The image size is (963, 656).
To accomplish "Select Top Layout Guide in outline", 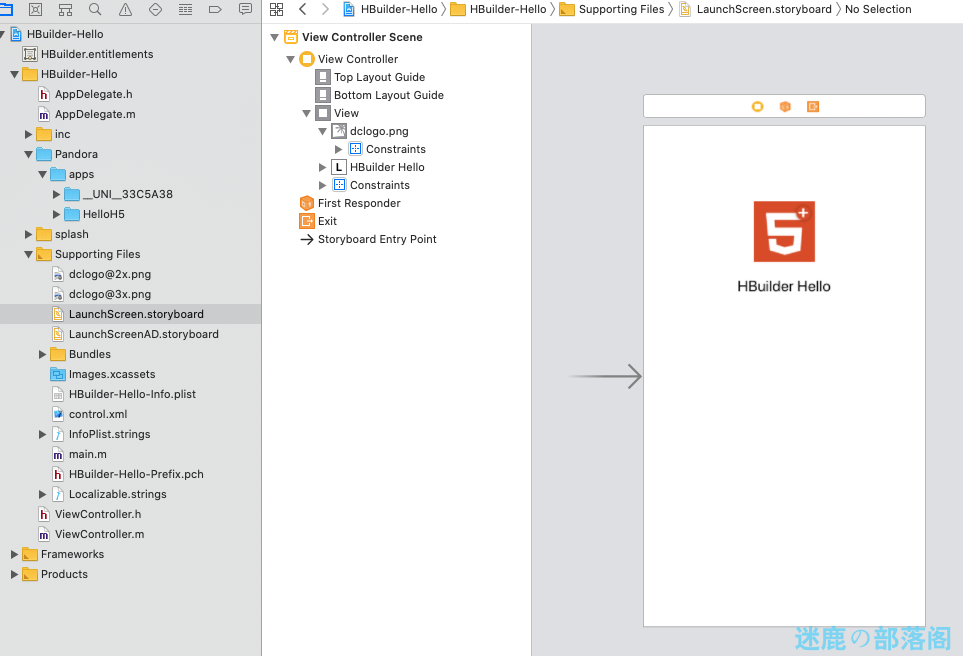I will tap(379, 77).
